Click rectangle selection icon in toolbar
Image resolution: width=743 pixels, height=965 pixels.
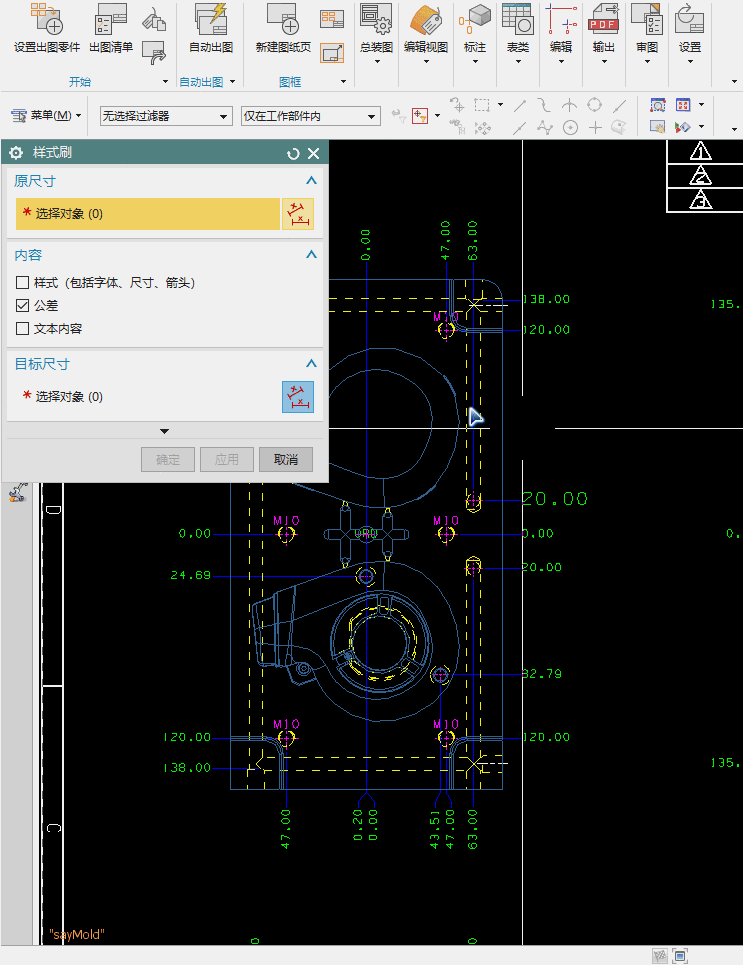point(482,105)
